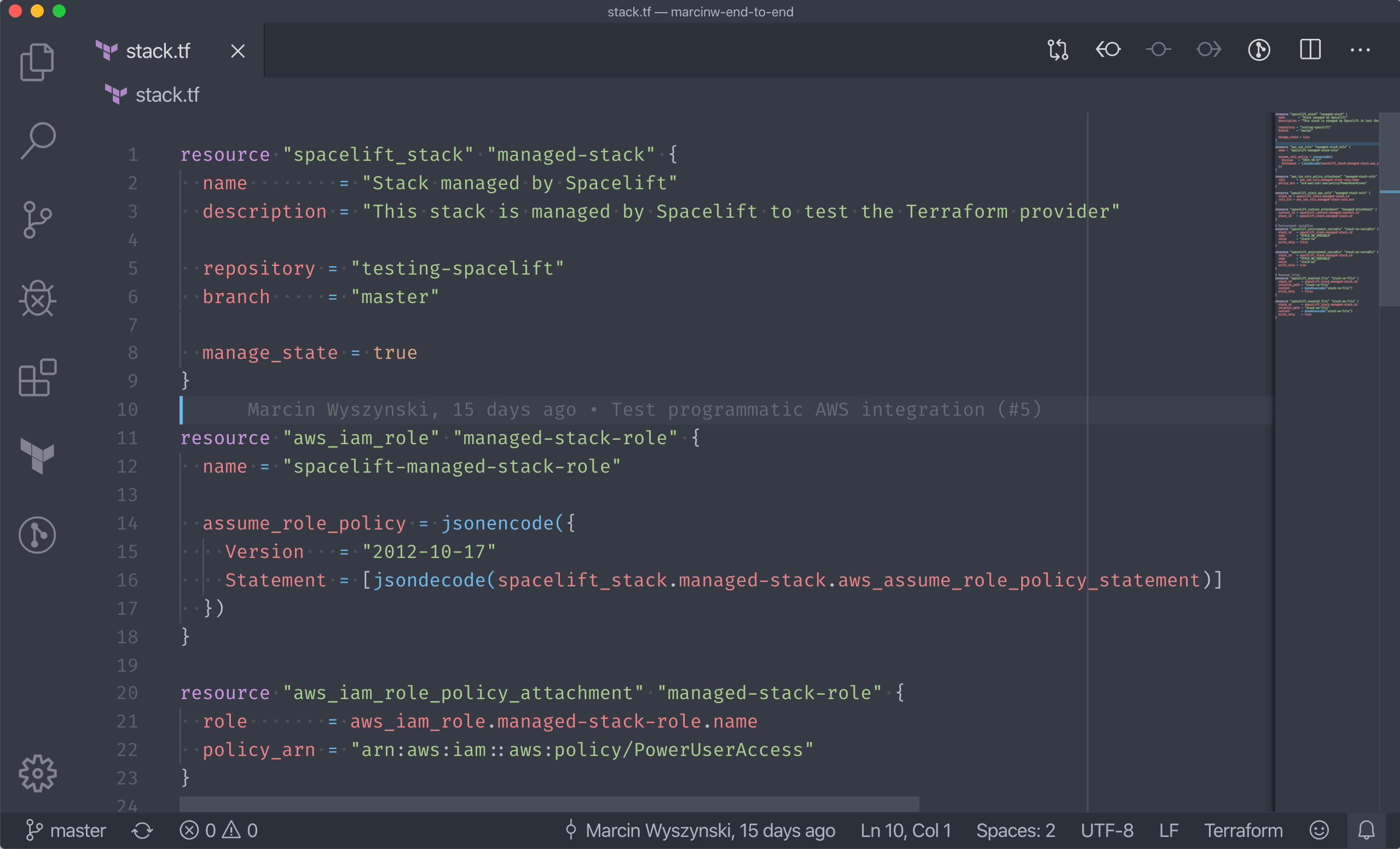Image resolution: width=1400 pixels, height=849 pixels.
Task: Click the true value on line 8
Action: pyautogui.click(x=395, y=353)
